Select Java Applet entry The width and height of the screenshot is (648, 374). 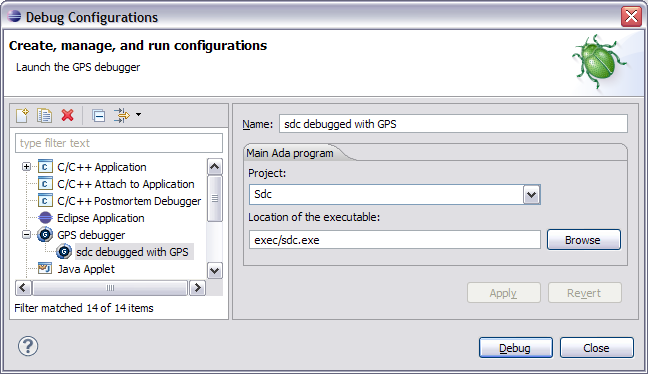86,269
